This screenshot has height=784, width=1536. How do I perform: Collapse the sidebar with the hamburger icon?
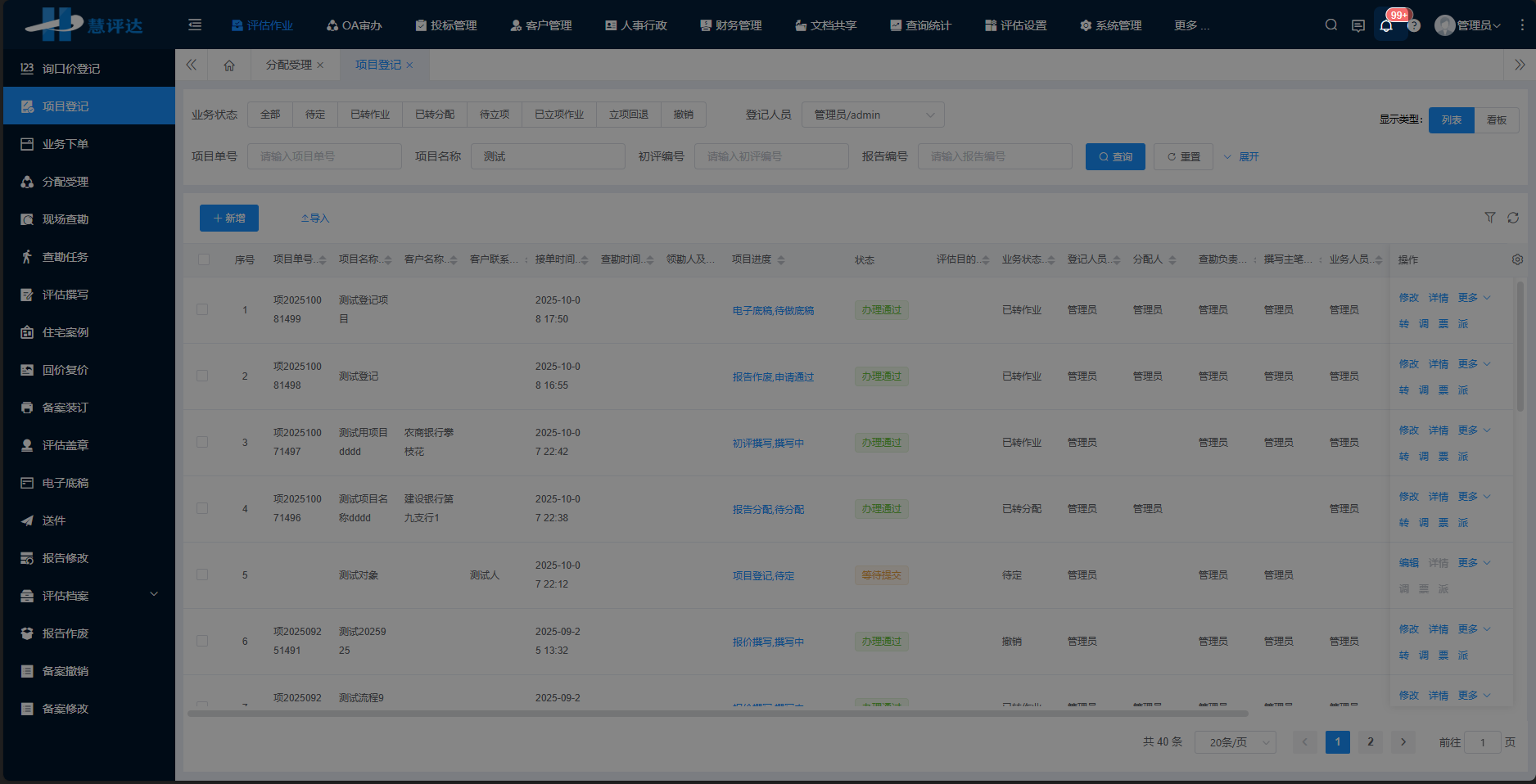pyautogui.click(x=195, y=25)
